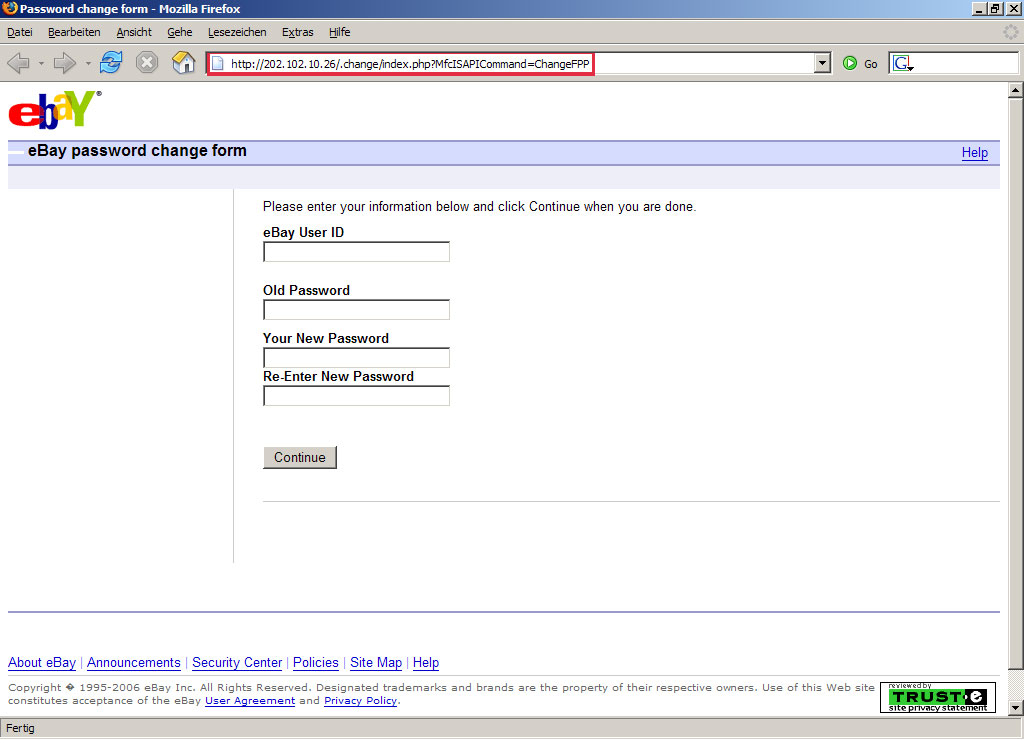Open the Lesezeichen menu
Screen dimensions: 1024x740
(237, 32)
